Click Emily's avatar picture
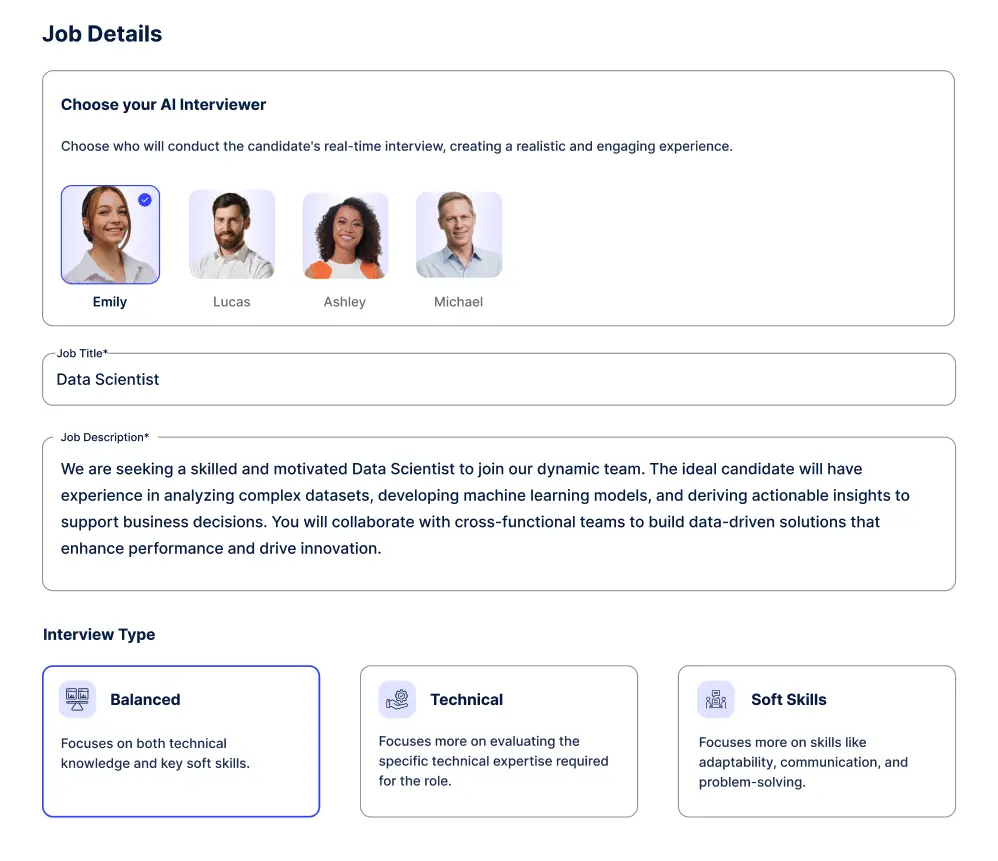998x861 pixels. [110, 233]
